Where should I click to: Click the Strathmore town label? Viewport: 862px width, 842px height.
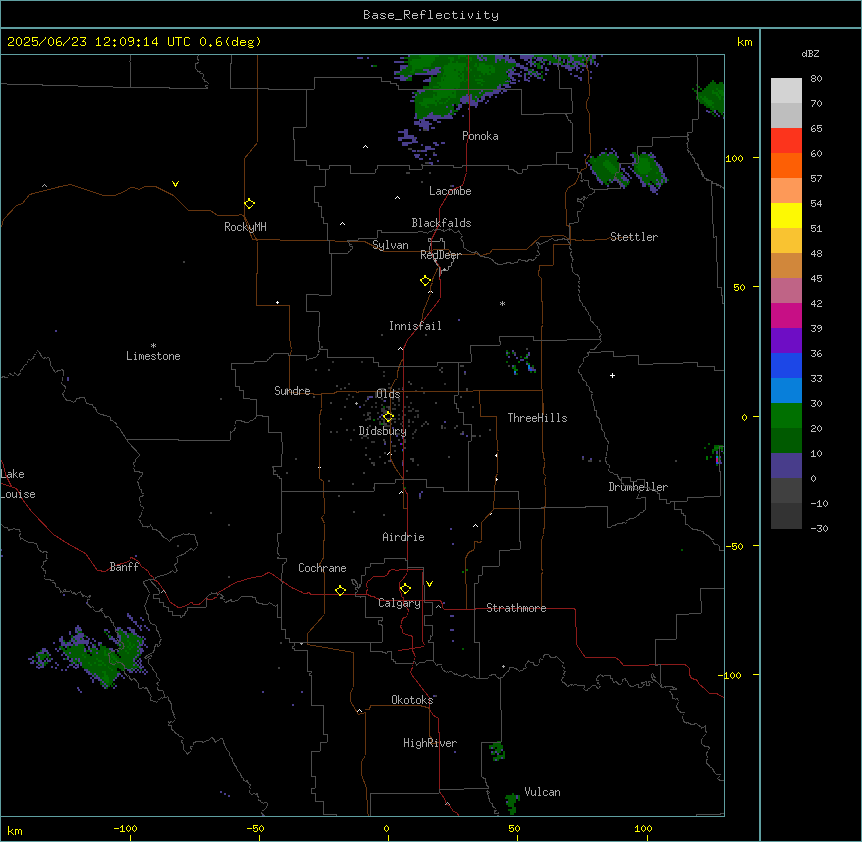click(516, 608)
